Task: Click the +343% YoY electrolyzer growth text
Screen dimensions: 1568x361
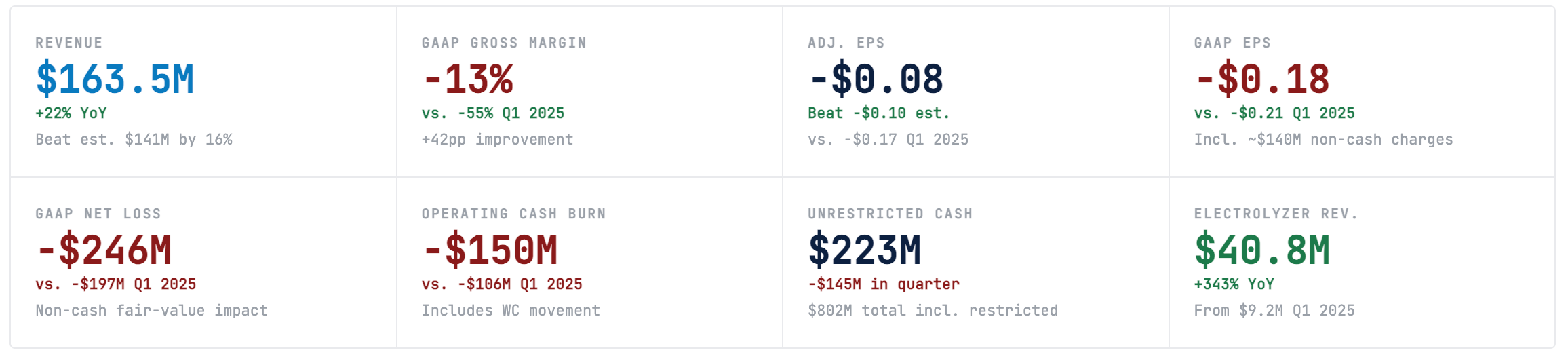Action: tap(1234, 284)
